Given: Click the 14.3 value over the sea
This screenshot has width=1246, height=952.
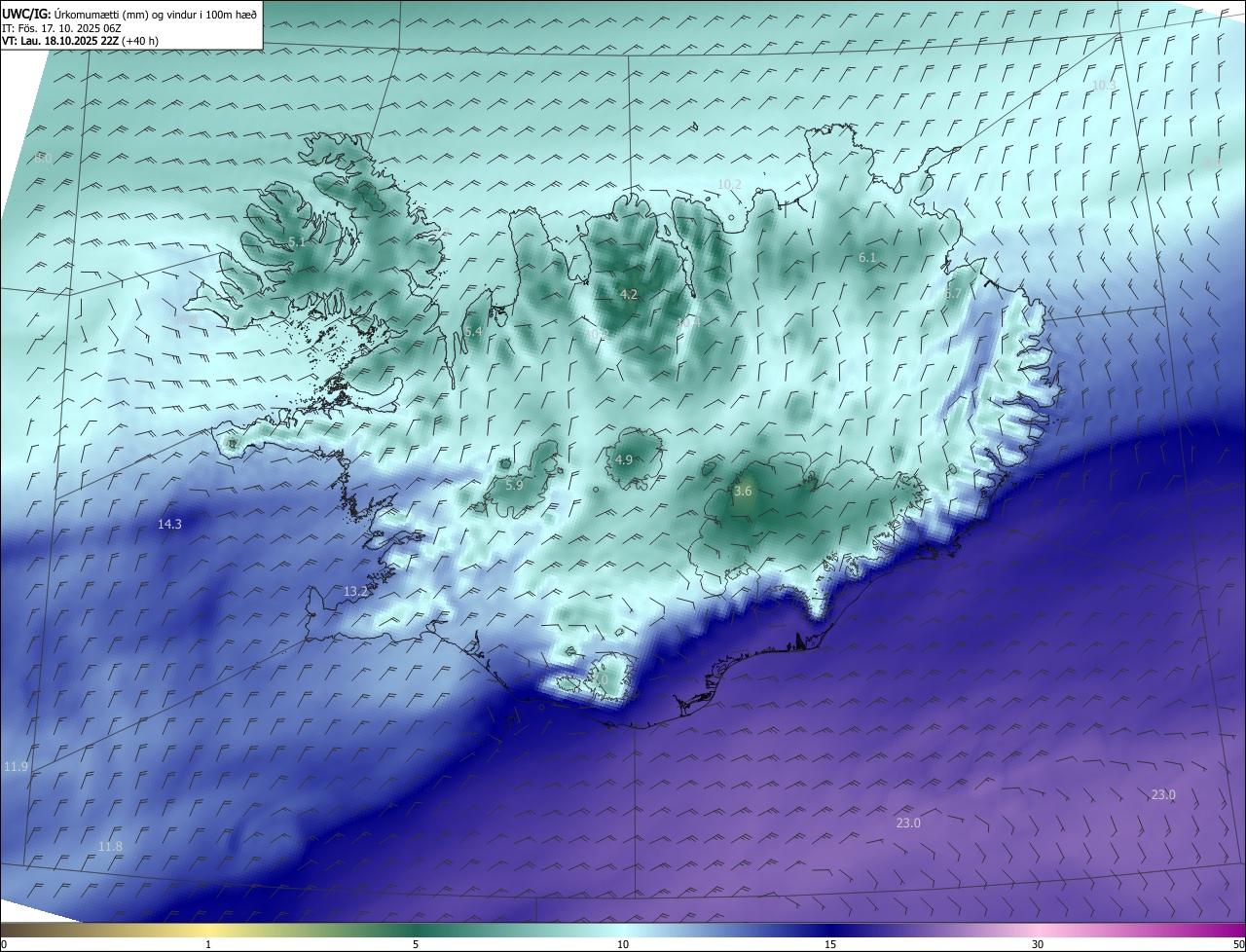Looking at the screenshot, I should [169, 524].
